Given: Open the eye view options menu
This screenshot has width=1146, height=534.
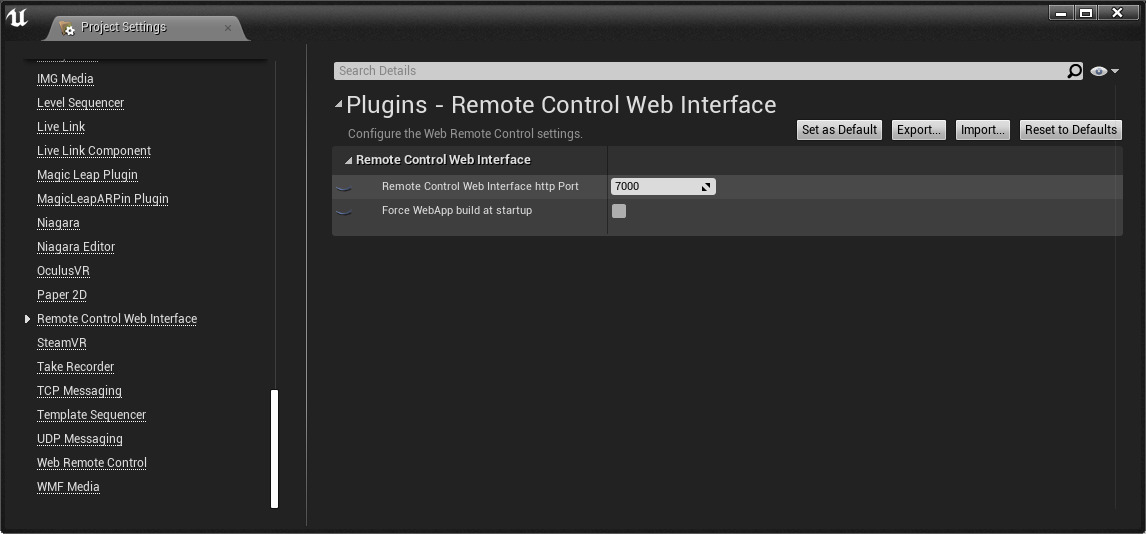Looking at the screenshot, I should (x=1104, y=71).
